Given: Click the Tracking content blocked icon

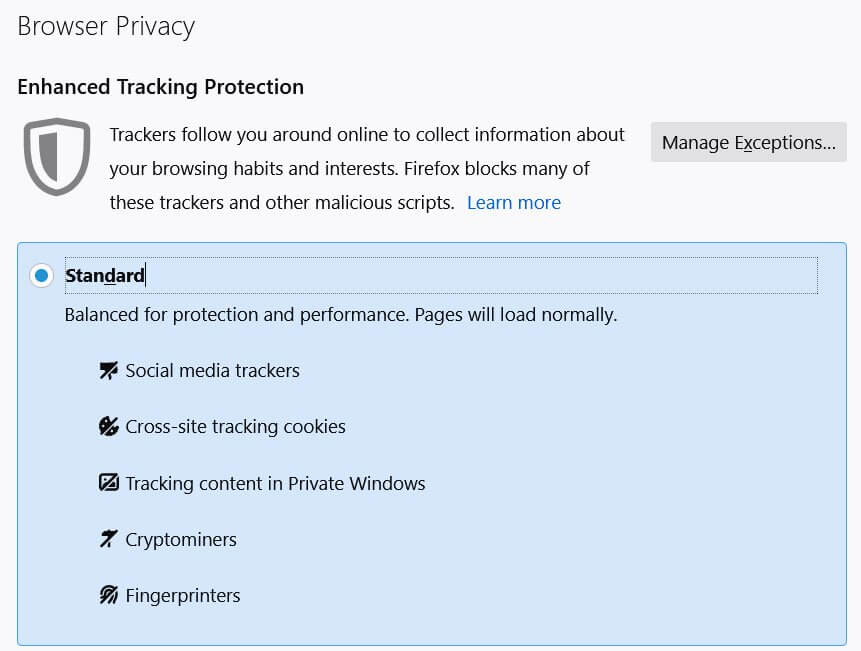Looking at the screenshot, I should pyautogui.click(x=109, y=483).
